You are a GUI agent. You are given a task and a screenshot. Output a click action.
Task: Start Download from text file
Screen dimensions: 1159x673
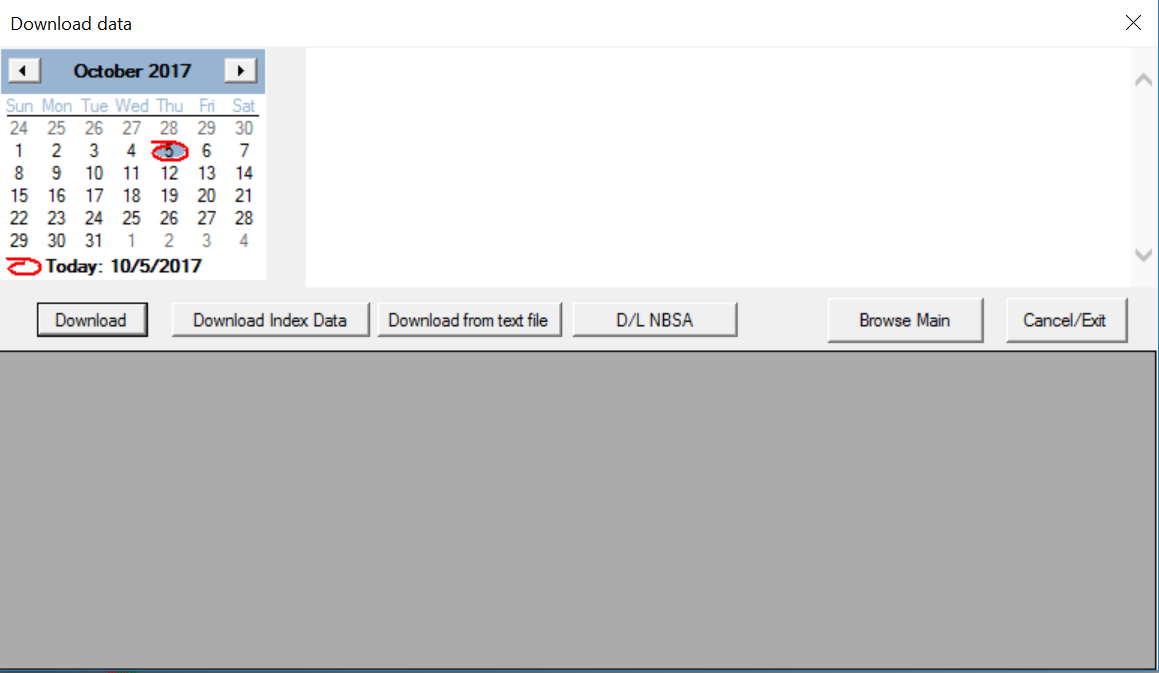pyautogui.click(x=468, y=320)
